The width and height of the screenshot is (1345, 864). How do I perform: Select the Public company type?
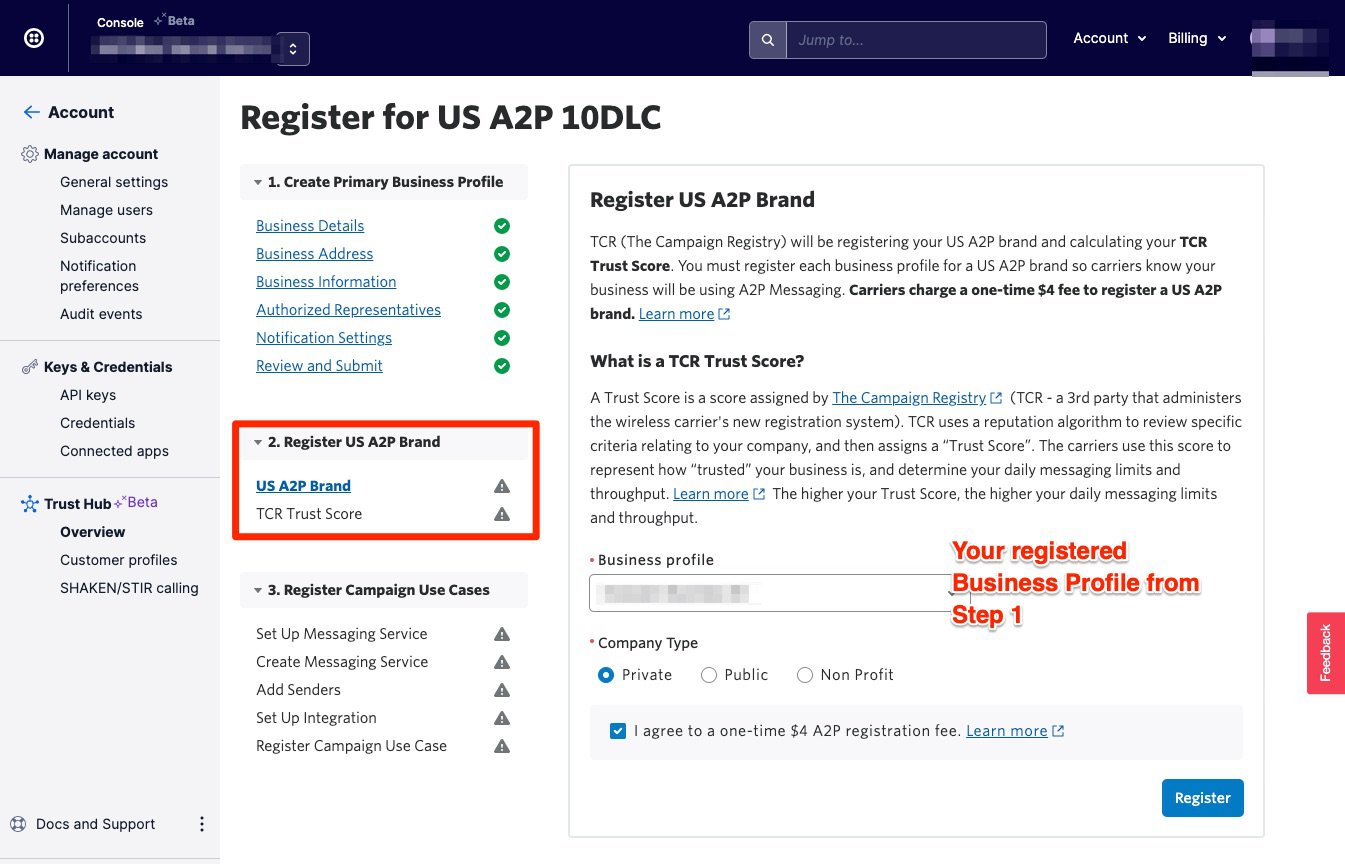coord(708,675)
